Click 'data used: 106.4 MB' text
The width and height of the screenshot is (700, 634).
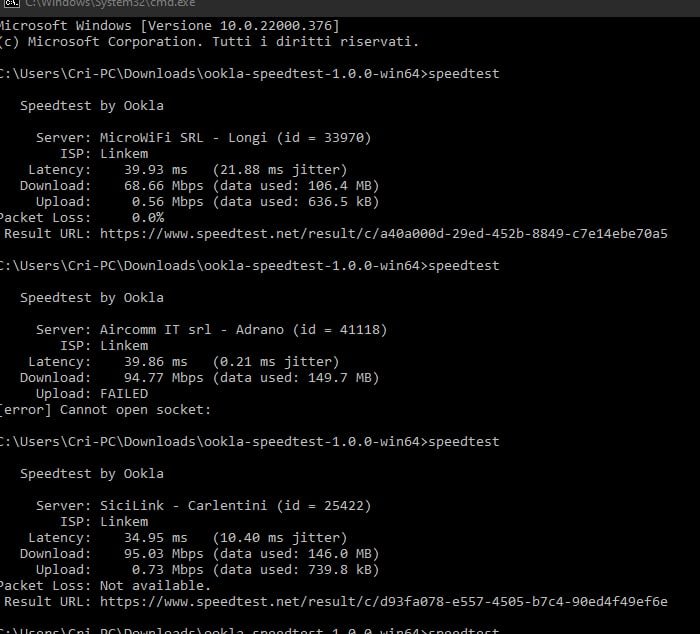(296, 186)
